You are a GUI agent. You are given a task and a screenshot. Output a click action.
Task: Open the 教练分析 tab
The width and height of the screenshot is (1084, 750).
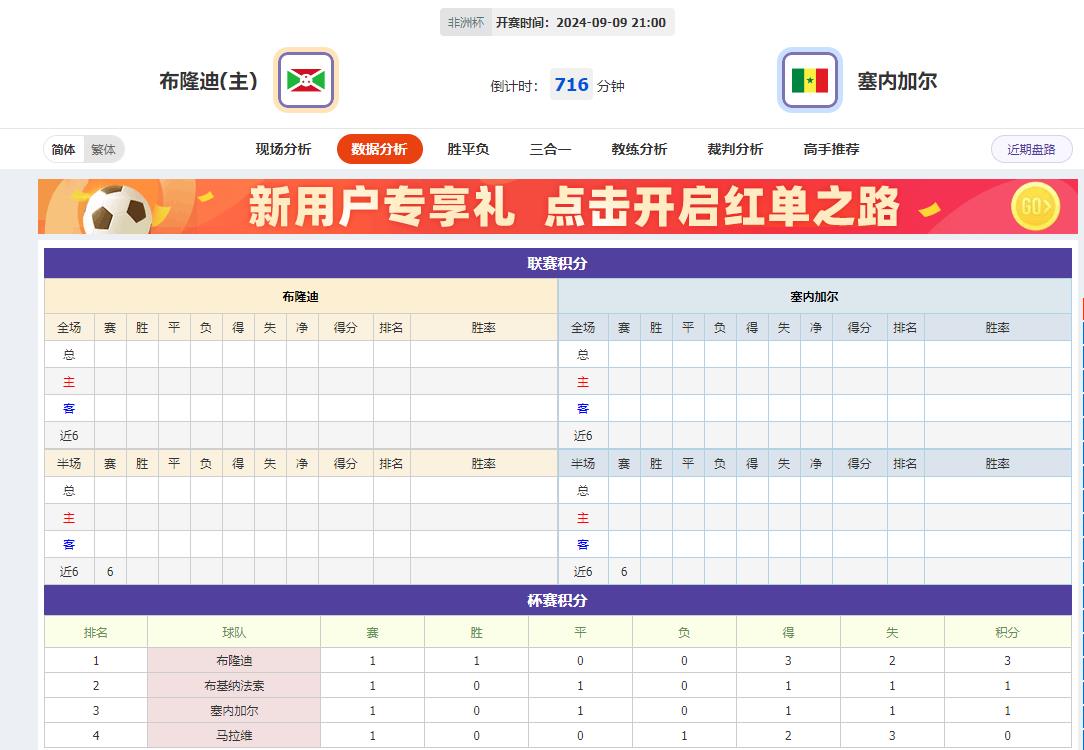coord(637,148)
